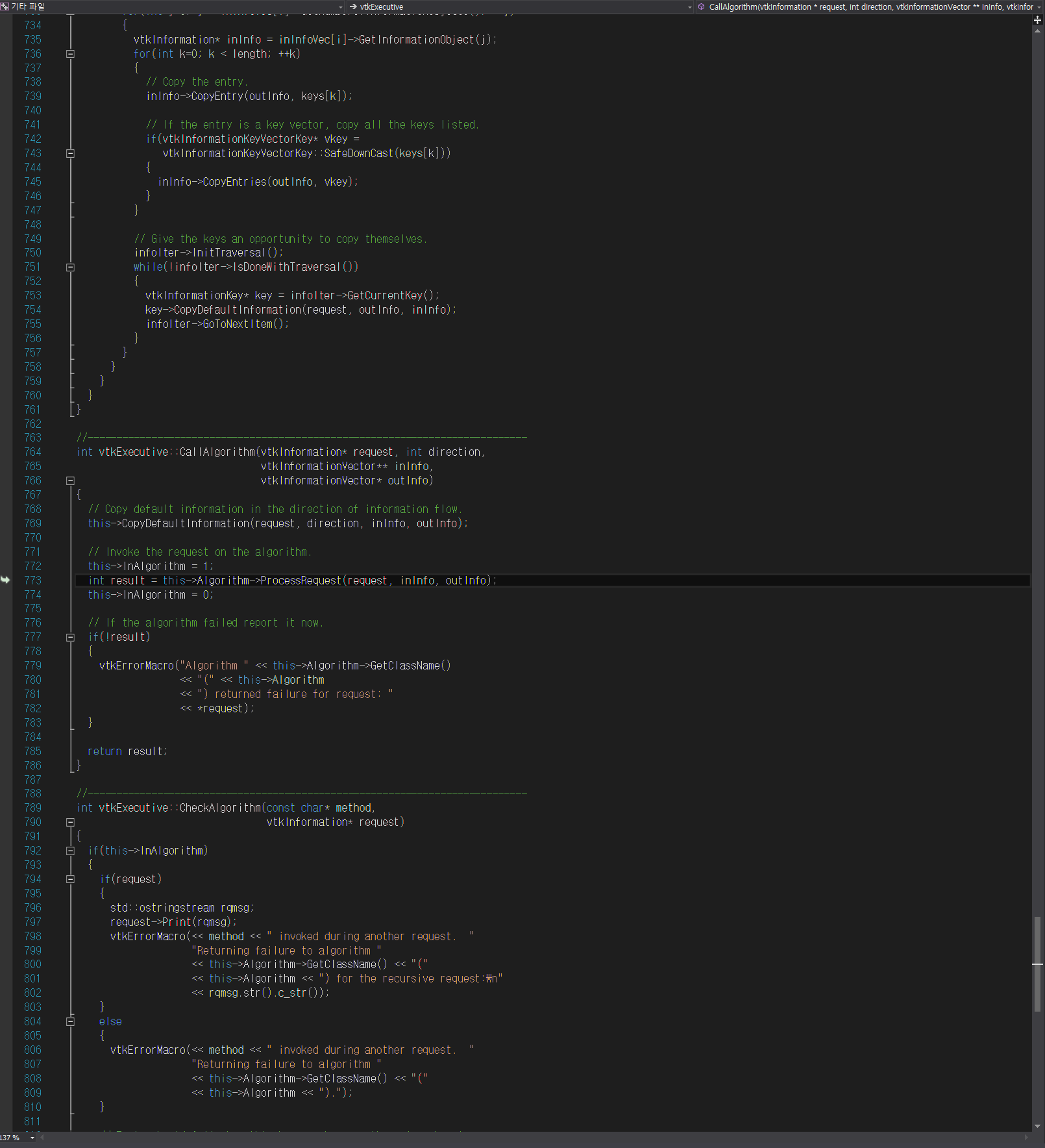Click the purple method icon beside CallAlgorithm

click(701, 7)
